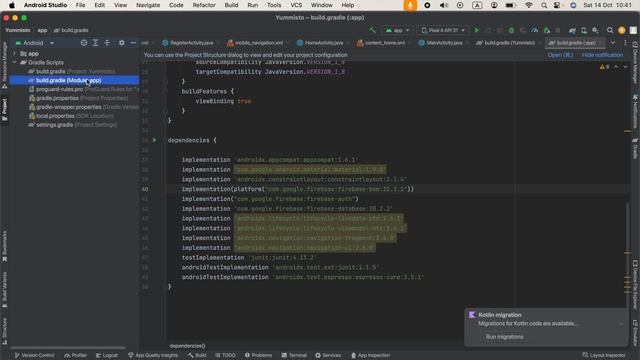This screenshot has width=640, height=360.
Task: Click macOS Wi-Fi icon in menu bar
Action: (529, 5)
